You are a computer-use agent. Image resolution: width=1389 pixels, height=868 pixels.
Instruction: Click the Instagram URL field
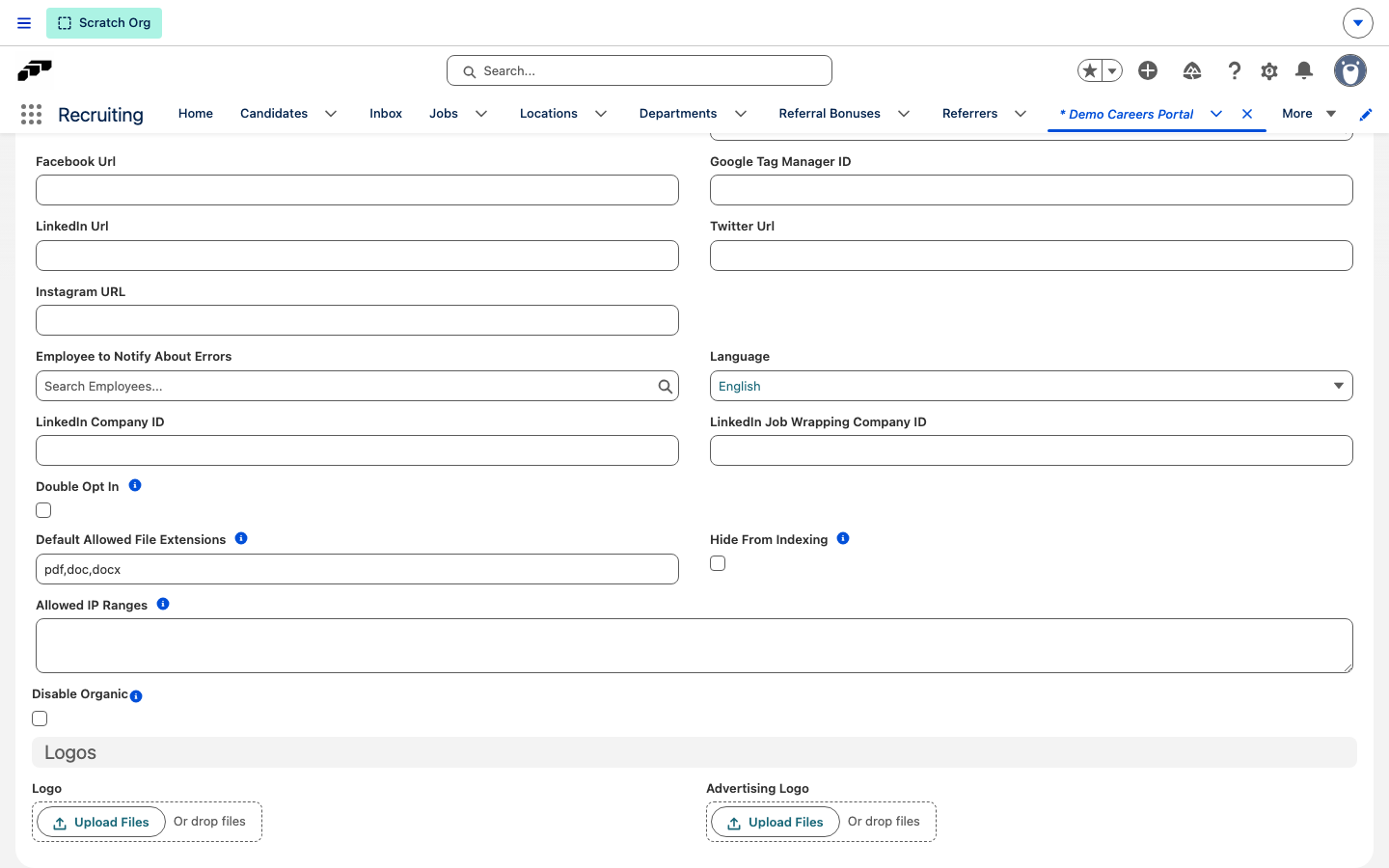pyautogui.click(x=357, y=320)
